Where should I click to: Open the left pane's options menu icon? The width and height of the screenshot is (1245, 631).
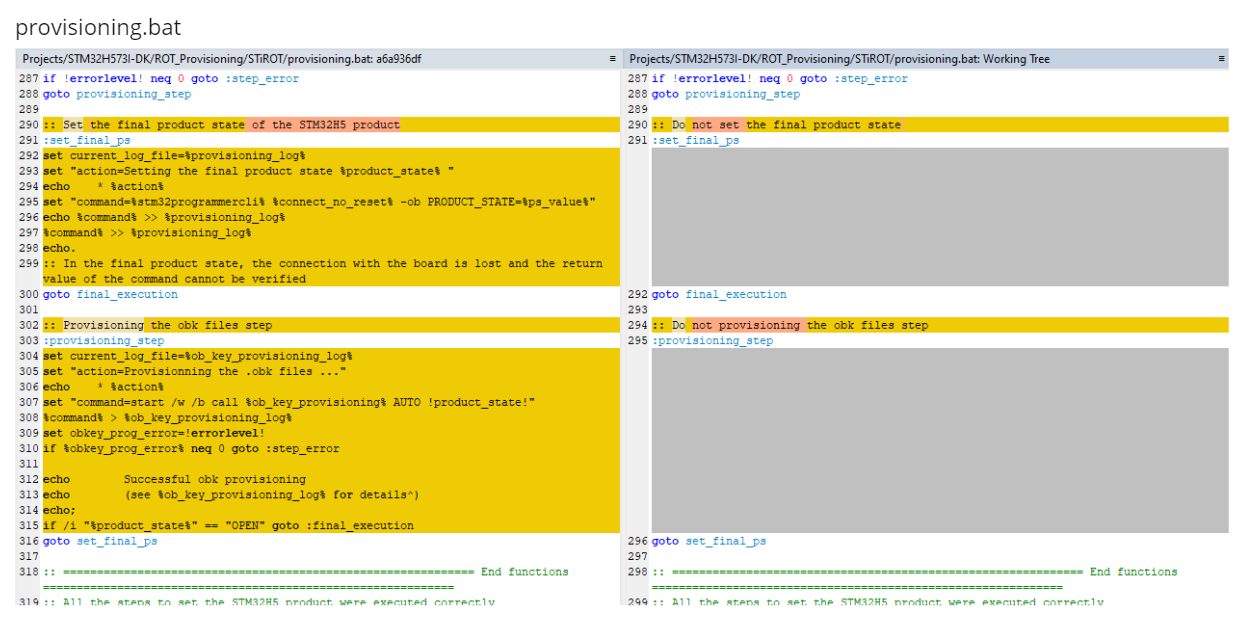coord(611,59)
